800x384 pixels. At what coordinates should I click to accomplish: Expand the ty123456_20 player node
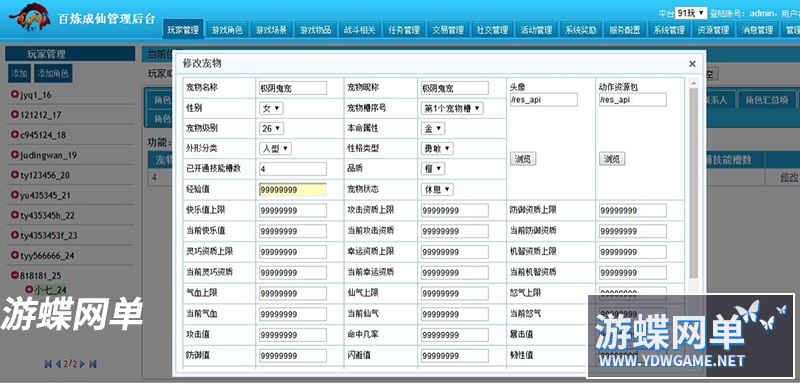coord(14,174)
